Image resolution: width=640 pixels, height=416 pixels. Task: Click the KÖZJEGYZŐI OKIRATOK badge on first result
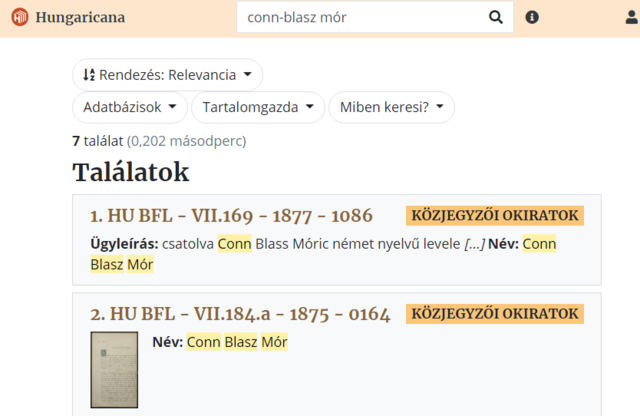495,216
